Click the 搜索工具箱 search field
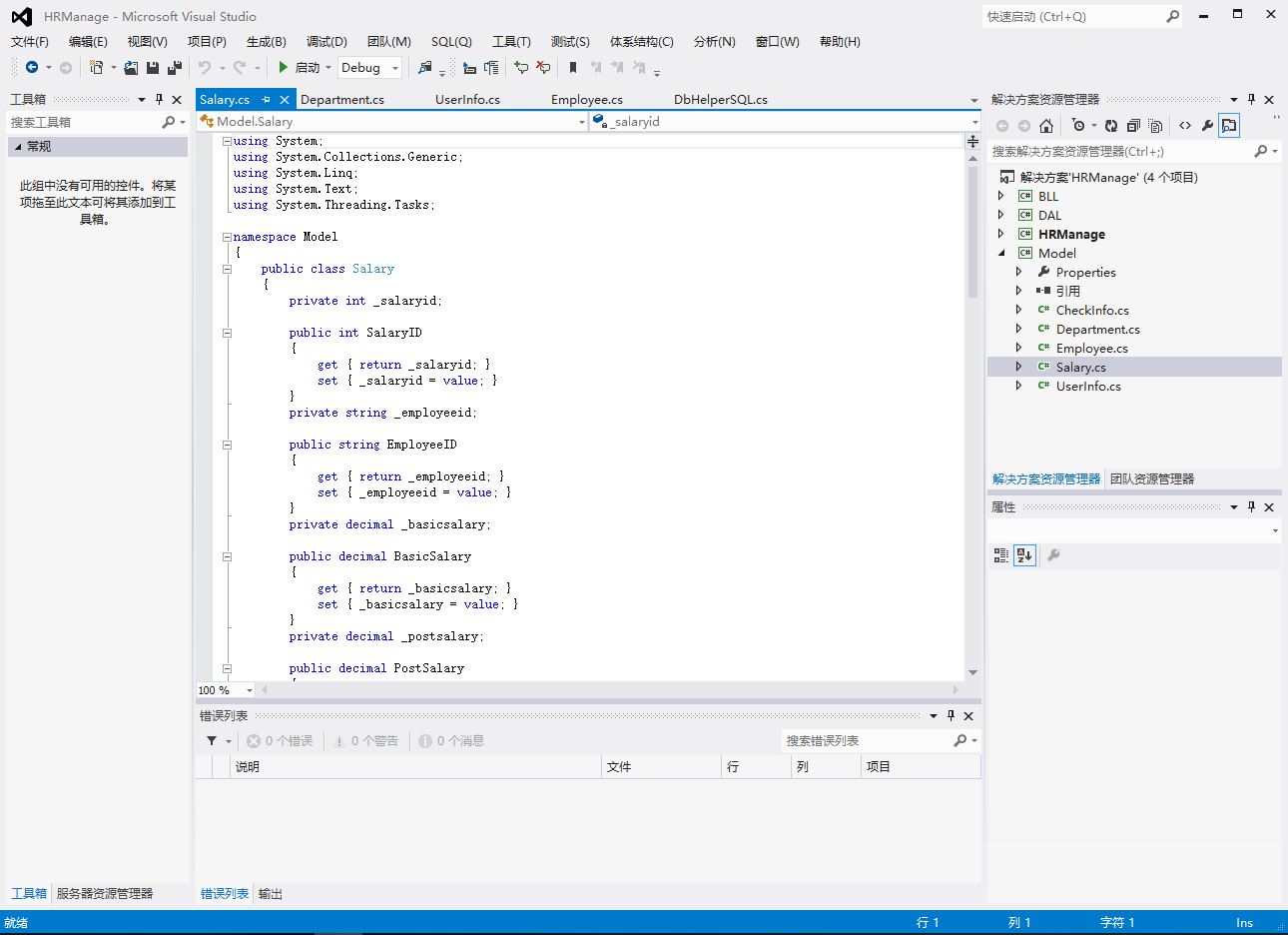Image resolution: width=1288 pixels, height=935 pixels. click(84, 123)
